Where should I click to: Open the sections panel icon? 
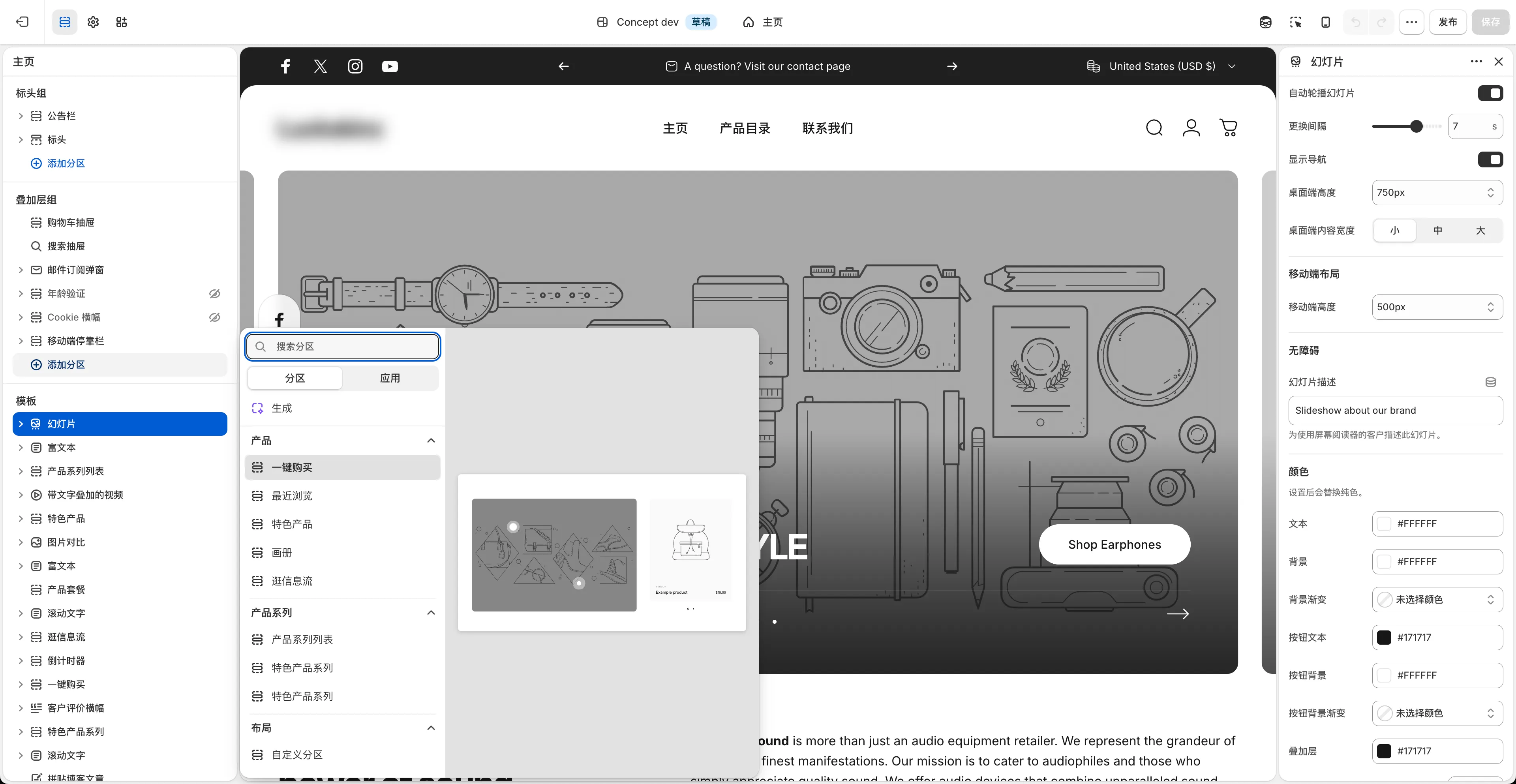[x=65, y=22]
